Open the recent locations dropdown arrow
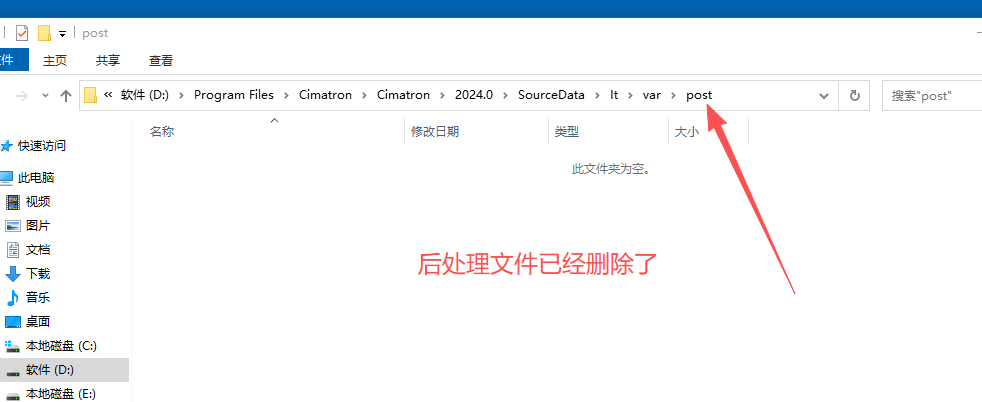 point(45,96)
